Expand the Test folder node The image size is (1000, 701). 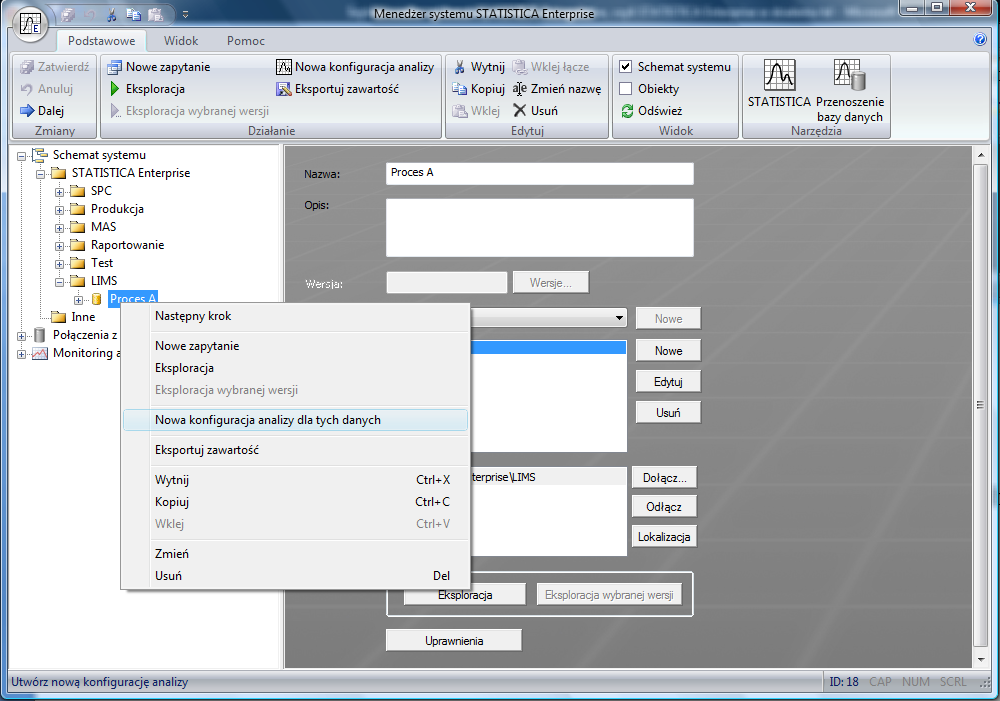tap(59, 264)
